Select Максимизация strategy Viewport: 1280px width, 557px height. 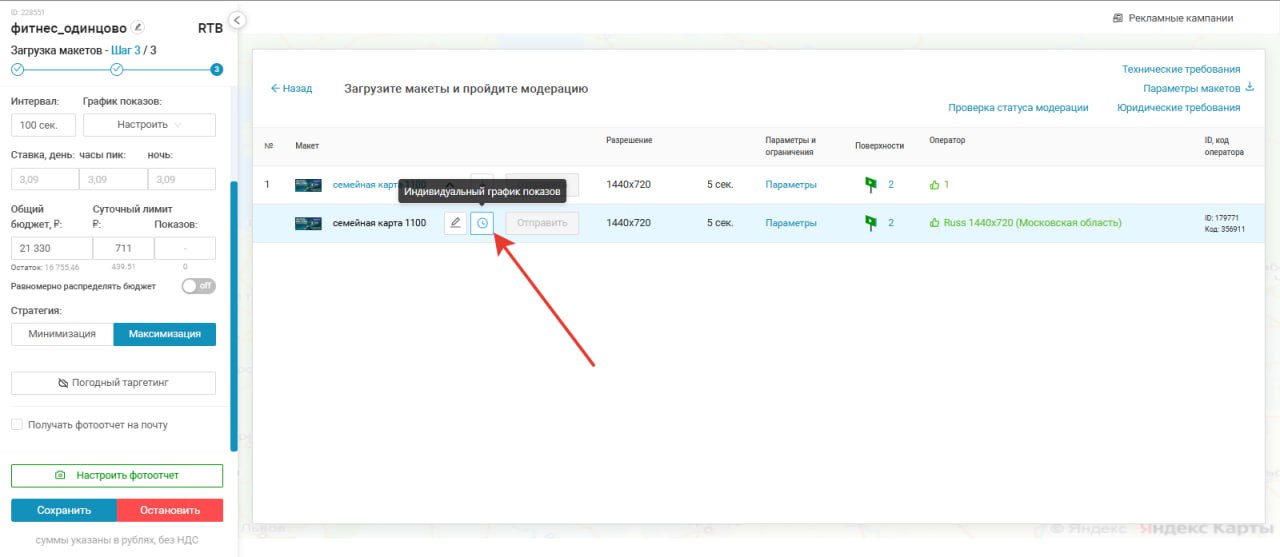coord(165,334)
